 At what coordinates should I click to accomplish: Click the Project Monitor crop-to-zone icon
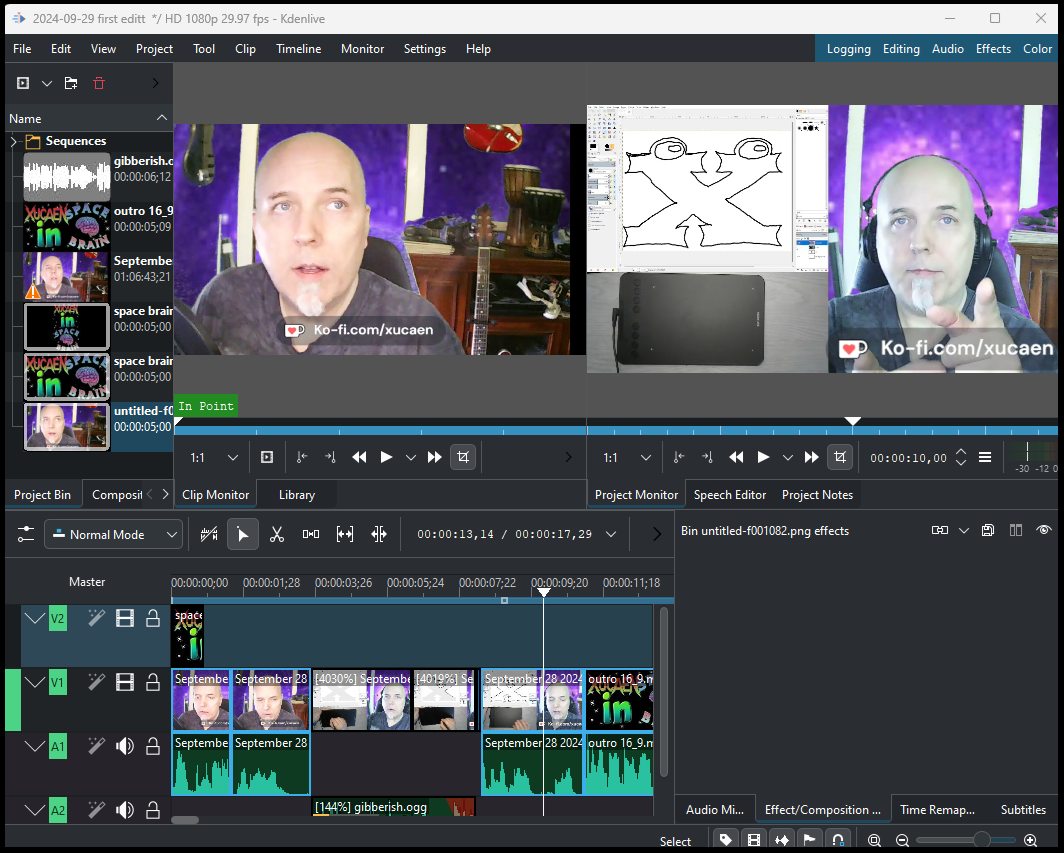click(840, 457)
